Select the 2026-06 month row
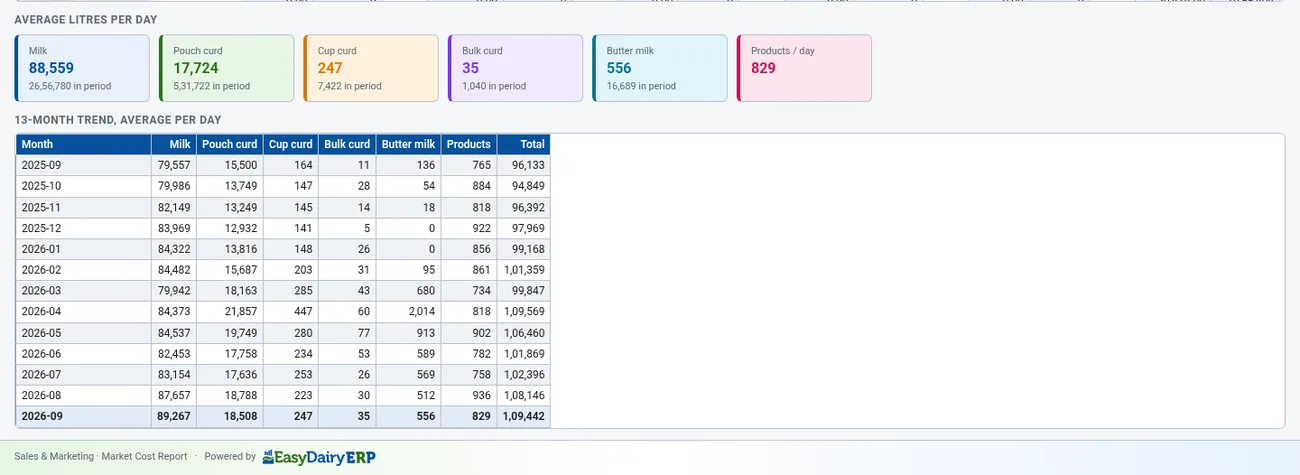 (283, 354)
